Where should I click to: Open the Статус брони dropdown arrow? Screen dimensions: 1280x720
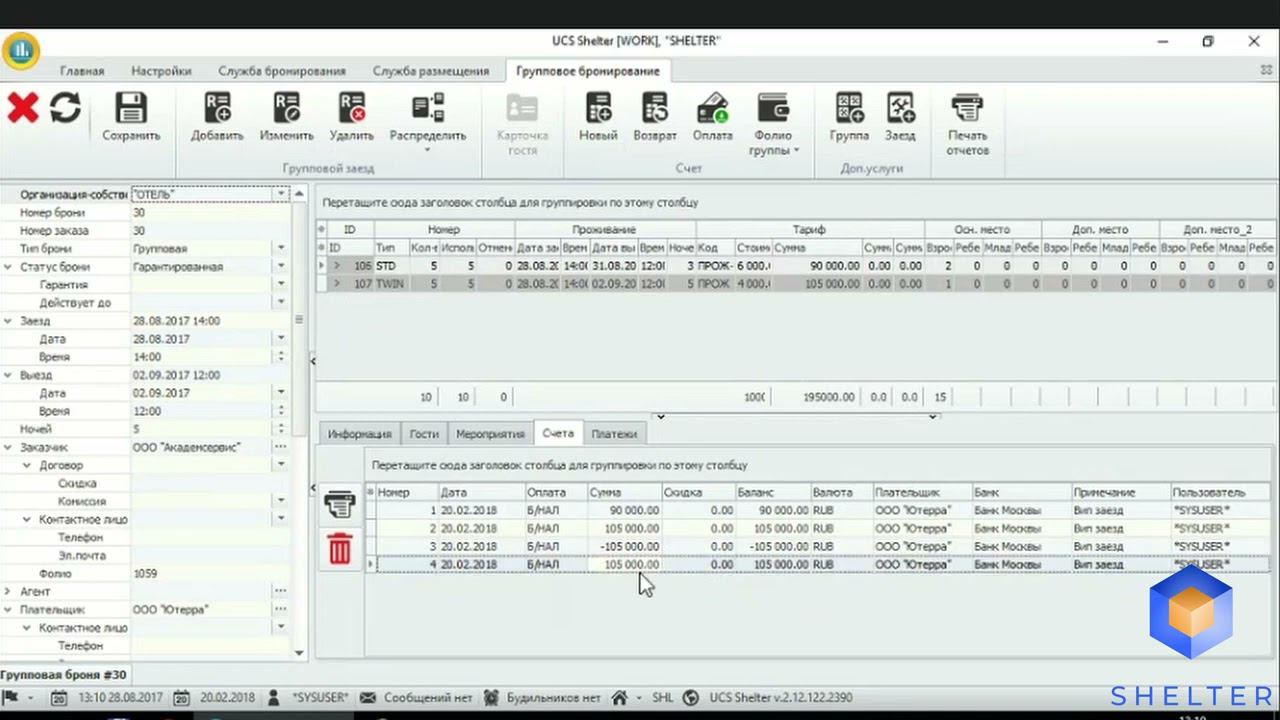click(281, 266)
